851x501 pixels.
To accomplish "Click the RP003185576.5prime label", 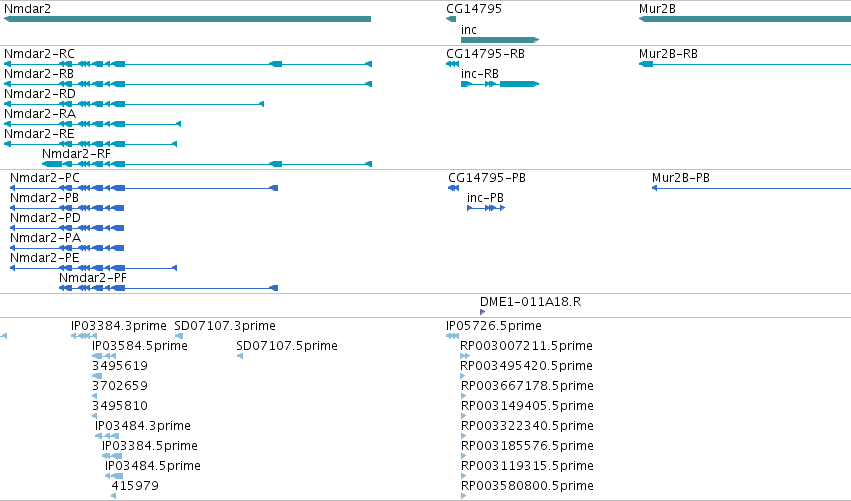I will click(527, 446).
